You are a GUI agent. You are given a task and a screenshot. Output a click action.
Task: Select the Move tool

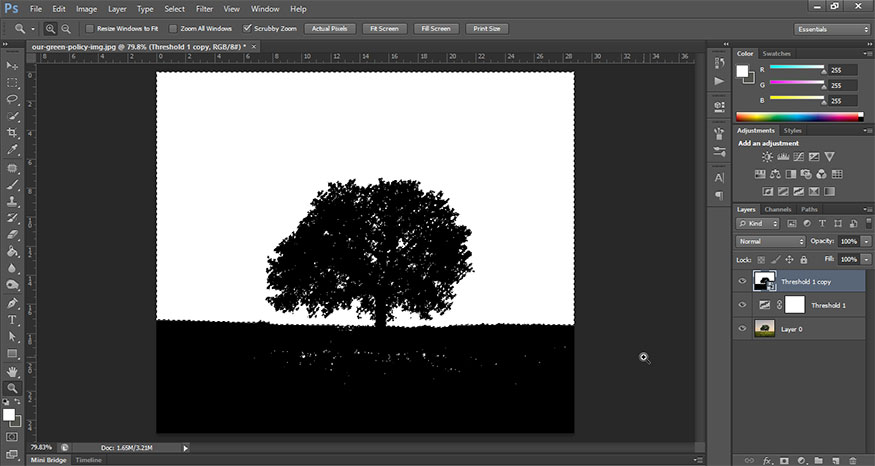coord(13,66)
